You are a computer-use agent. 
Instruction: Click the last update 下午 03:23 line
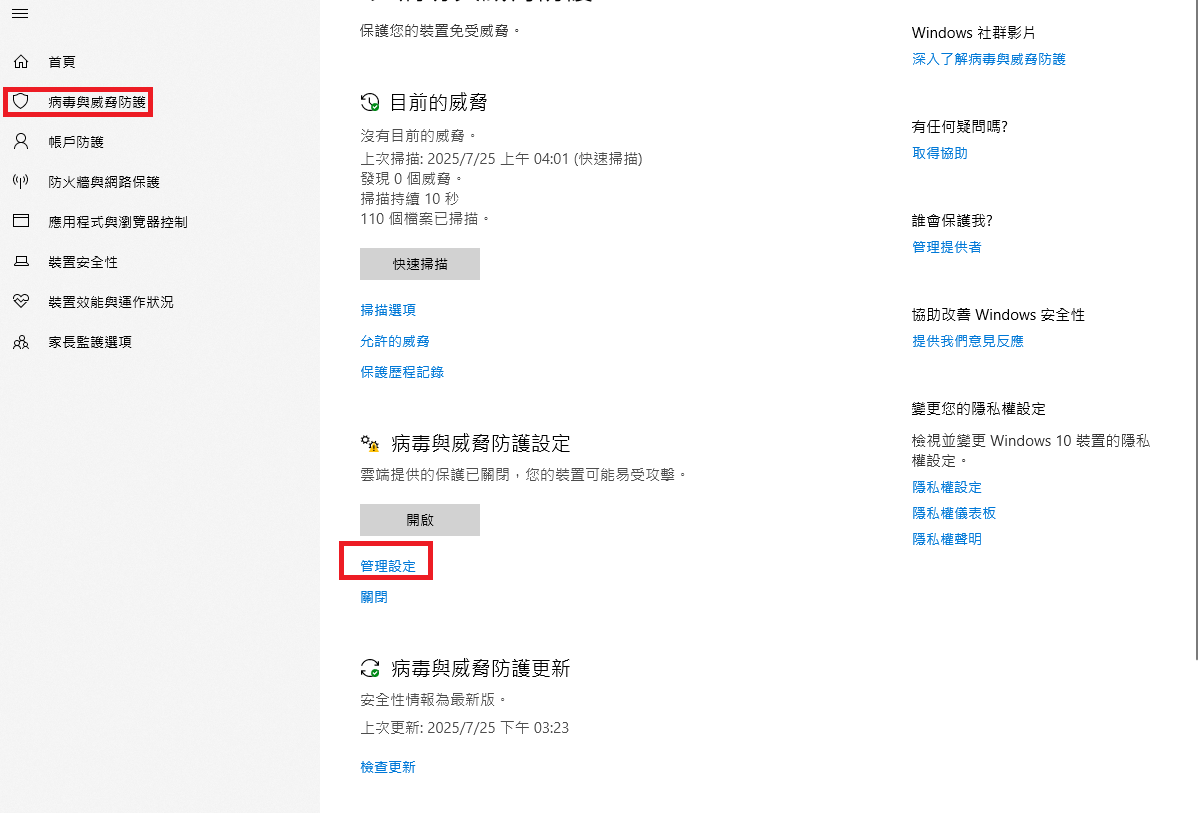465,727
